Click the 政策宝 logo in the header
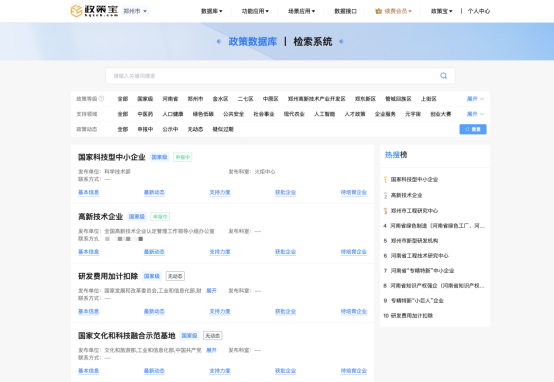Viewport: 554px width, 382px height. pyautogui.click(x=94, y=11)
